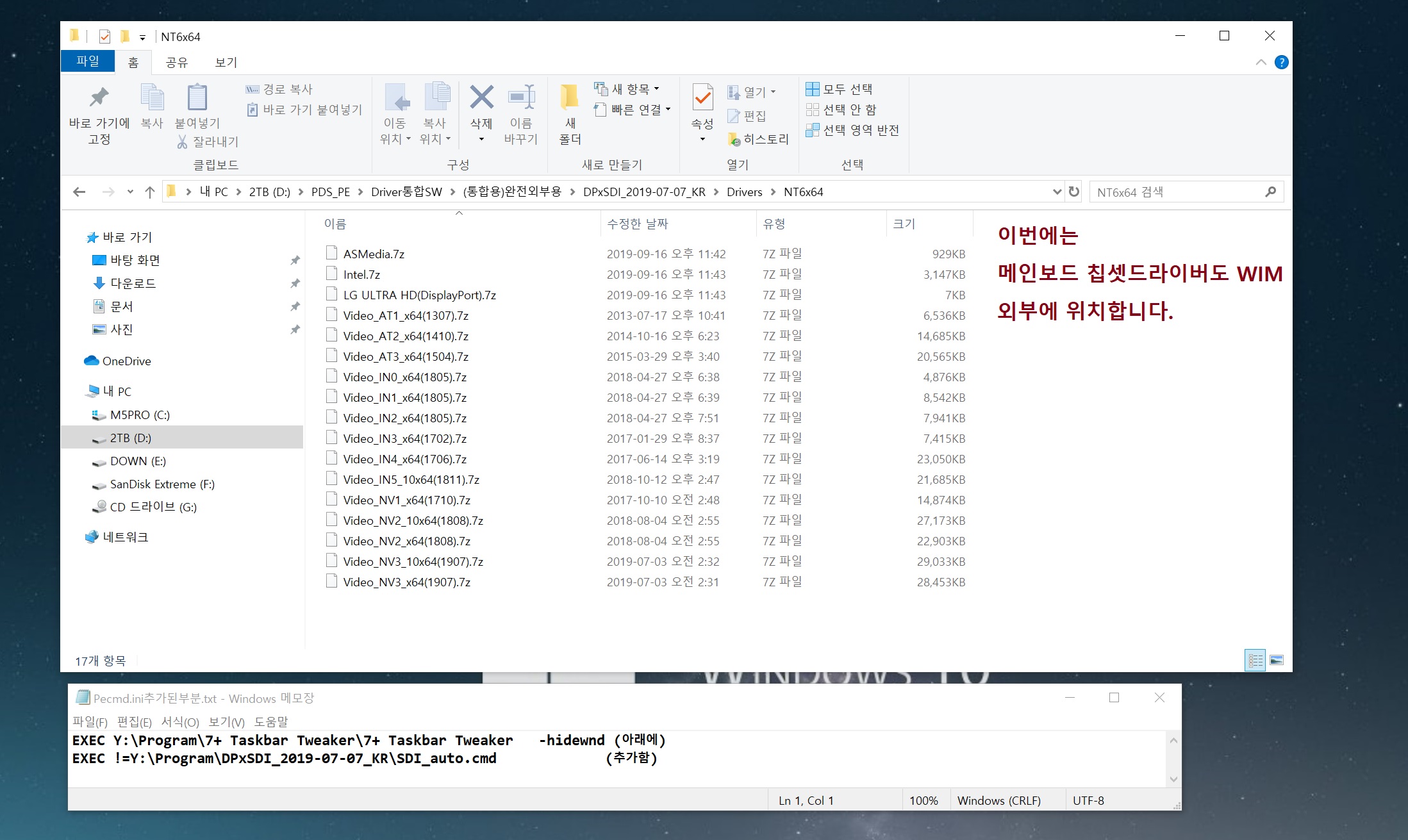This screenshot has height=840, width=1408.
Task: Switch to the Share ribbon tab
Action: tap(176, 62)
